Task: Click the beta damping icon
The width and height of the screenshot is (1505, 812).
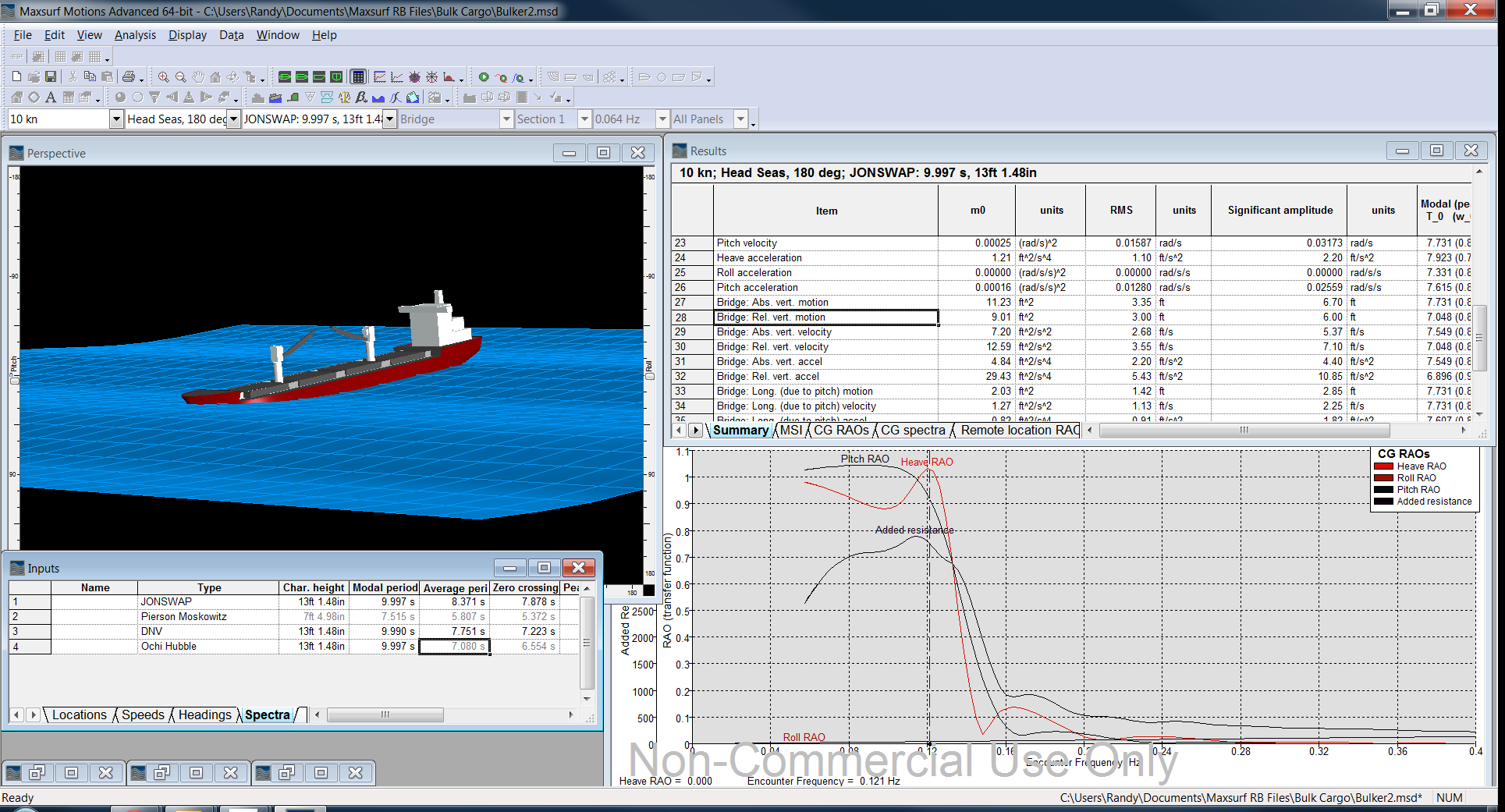Action: click(361, 97)
